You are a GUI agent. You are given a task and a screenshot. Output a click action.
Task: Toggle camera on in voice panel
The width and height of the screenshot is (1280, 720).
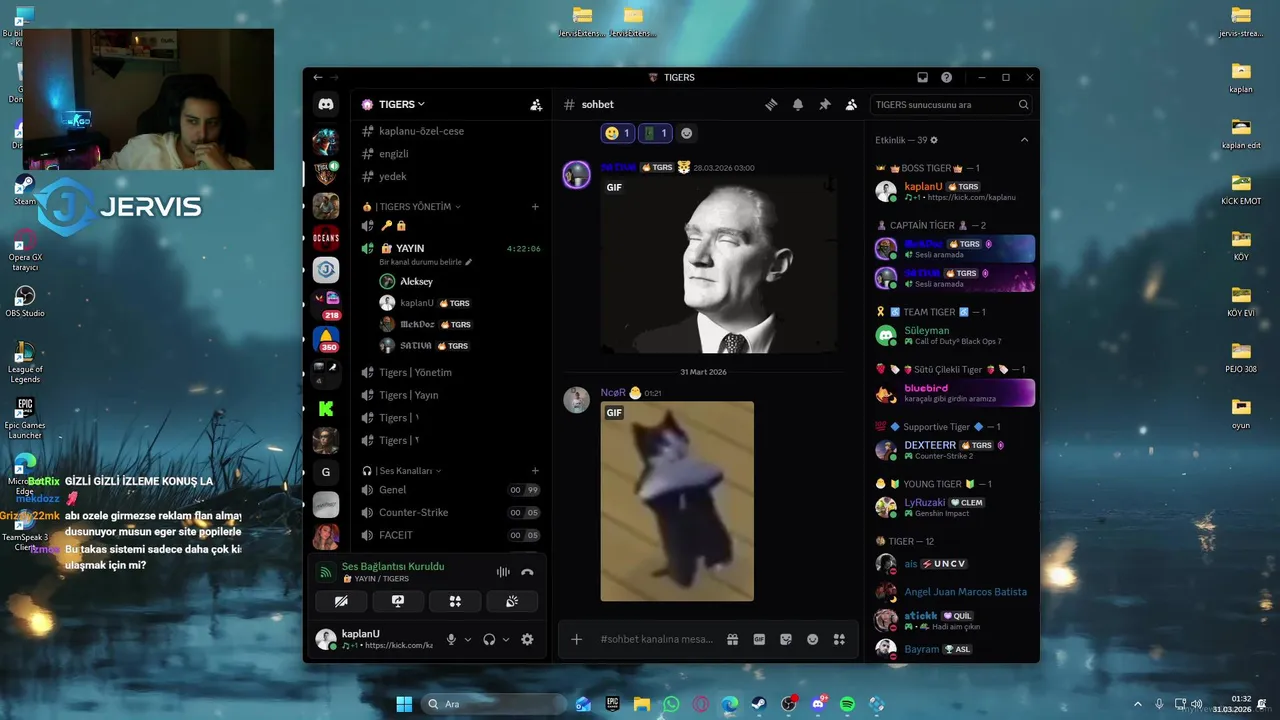coord(341,601)
